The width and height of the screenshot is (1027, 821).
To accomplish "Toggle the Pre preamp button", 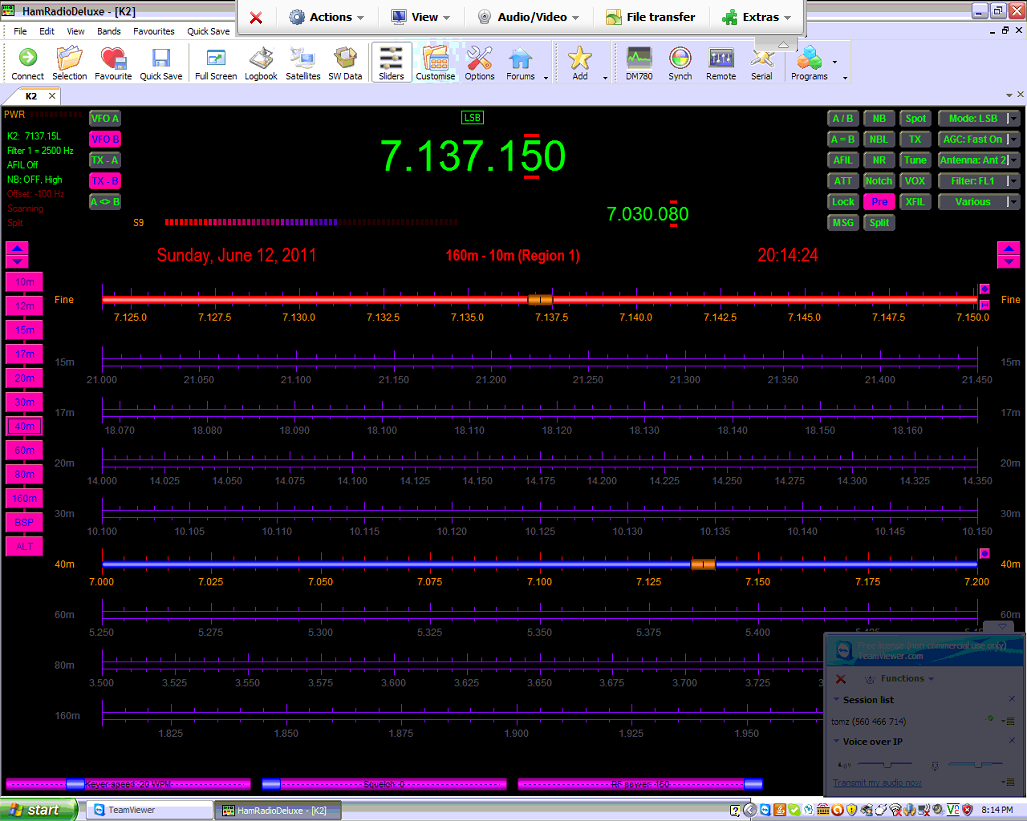I will tap(879, 202).
